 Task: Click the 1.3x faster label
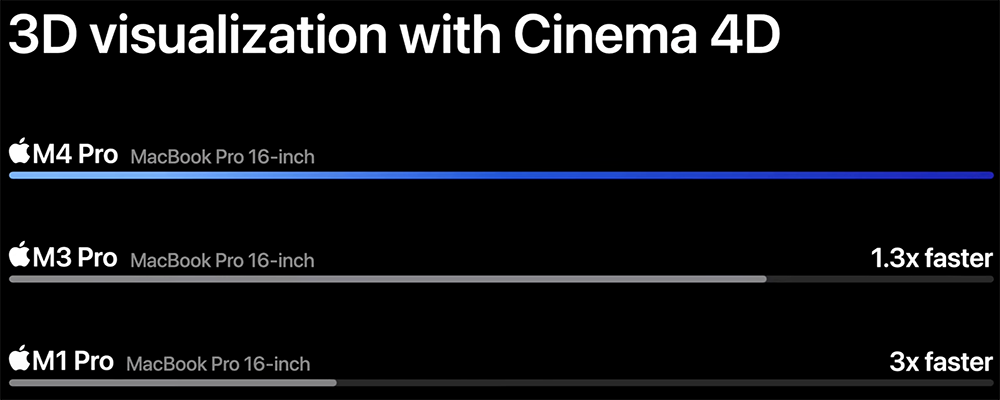(x=932, y=258)
